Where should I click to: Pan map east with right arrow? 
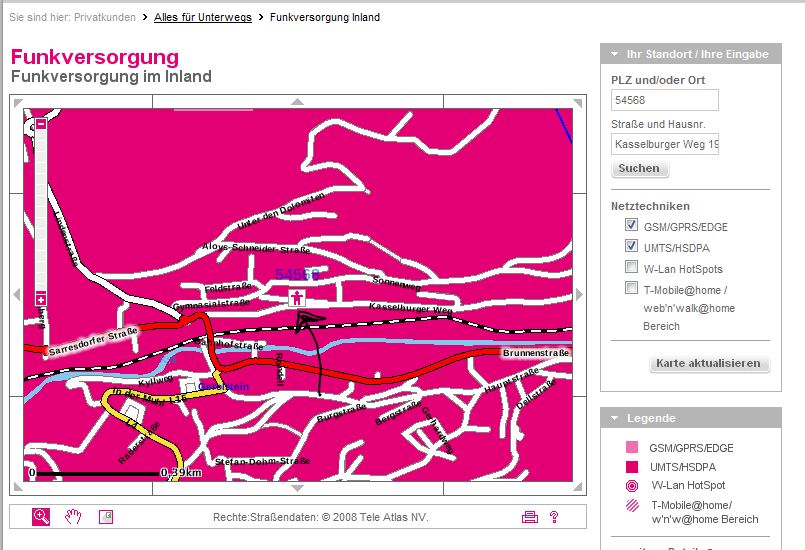(x=580, y=295)
